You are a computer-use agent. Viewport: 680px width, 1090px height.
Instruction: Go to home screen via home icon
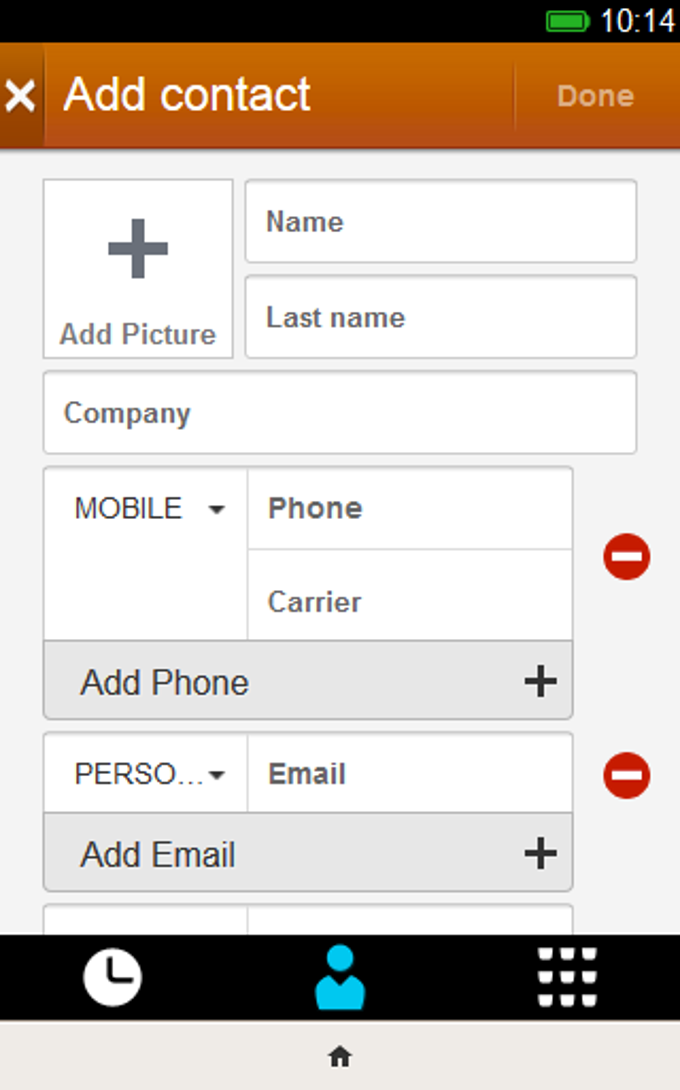pyautogui.click(x=340, y=1056)
